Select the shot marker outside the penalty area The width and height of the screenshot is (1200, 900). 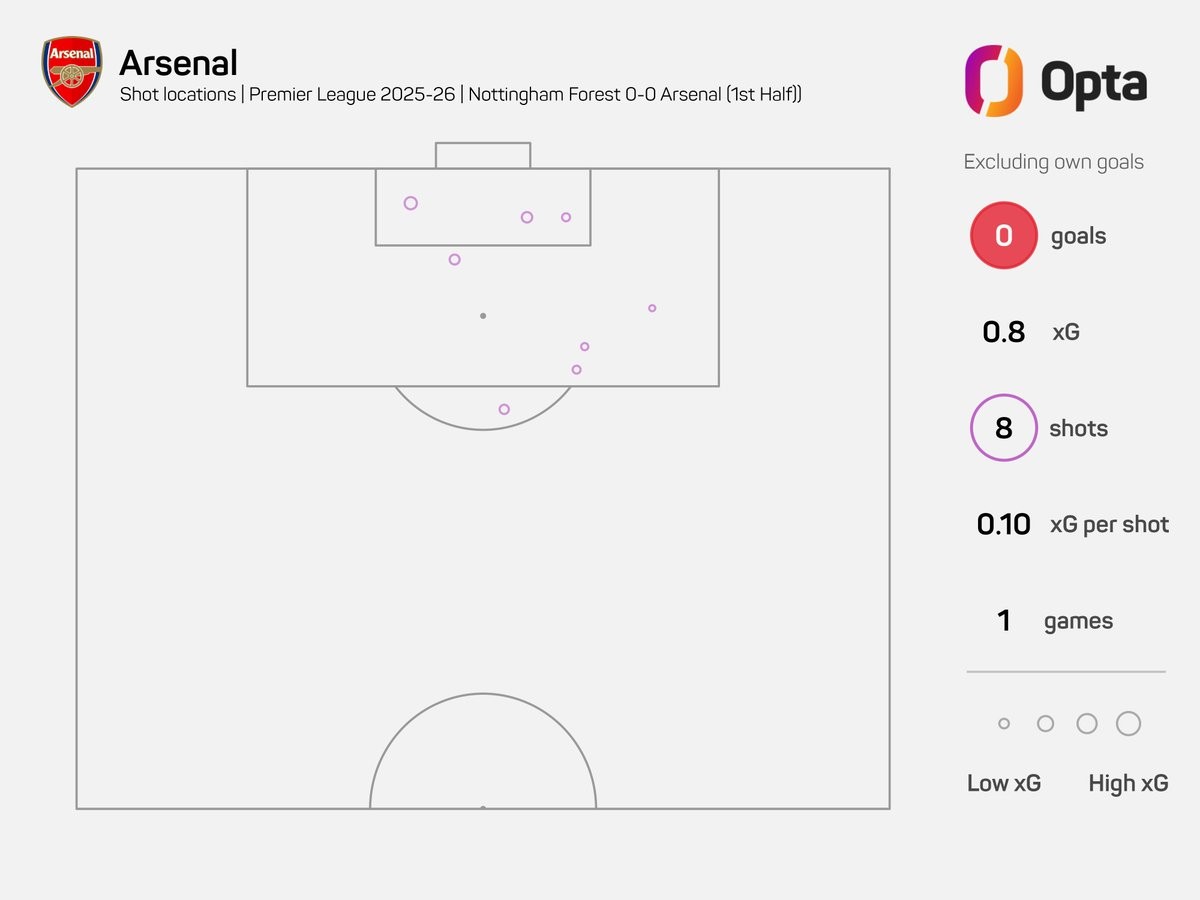[x=504, y=409]
